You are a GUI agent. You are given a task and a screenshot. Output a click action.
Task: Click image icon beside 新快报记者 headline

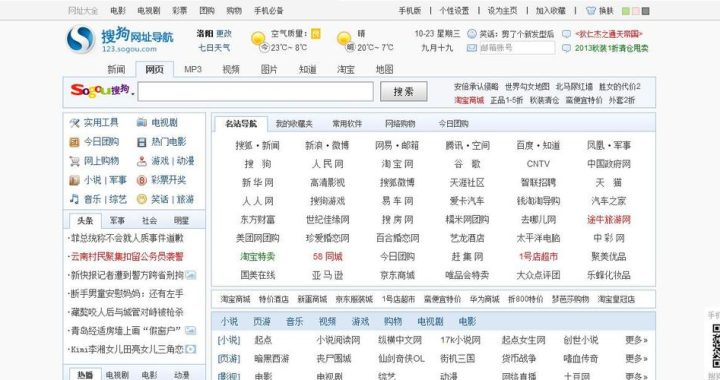pos(191,275)
